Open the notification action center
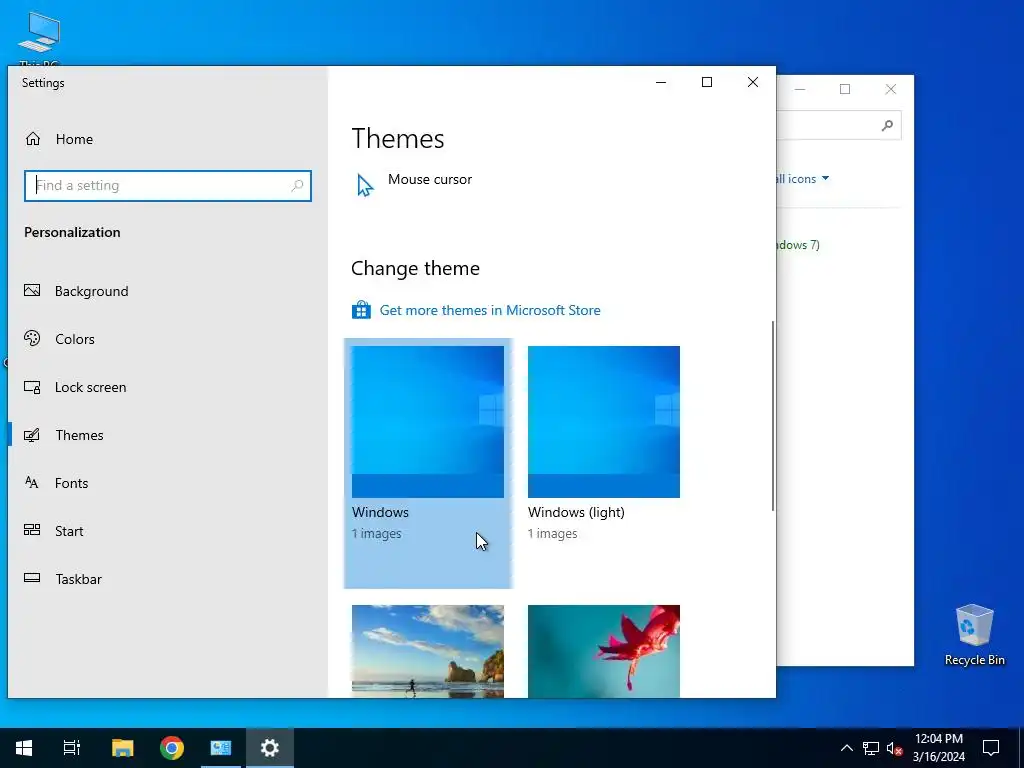This screenshot has width=1024, height=768. [991, 748]
